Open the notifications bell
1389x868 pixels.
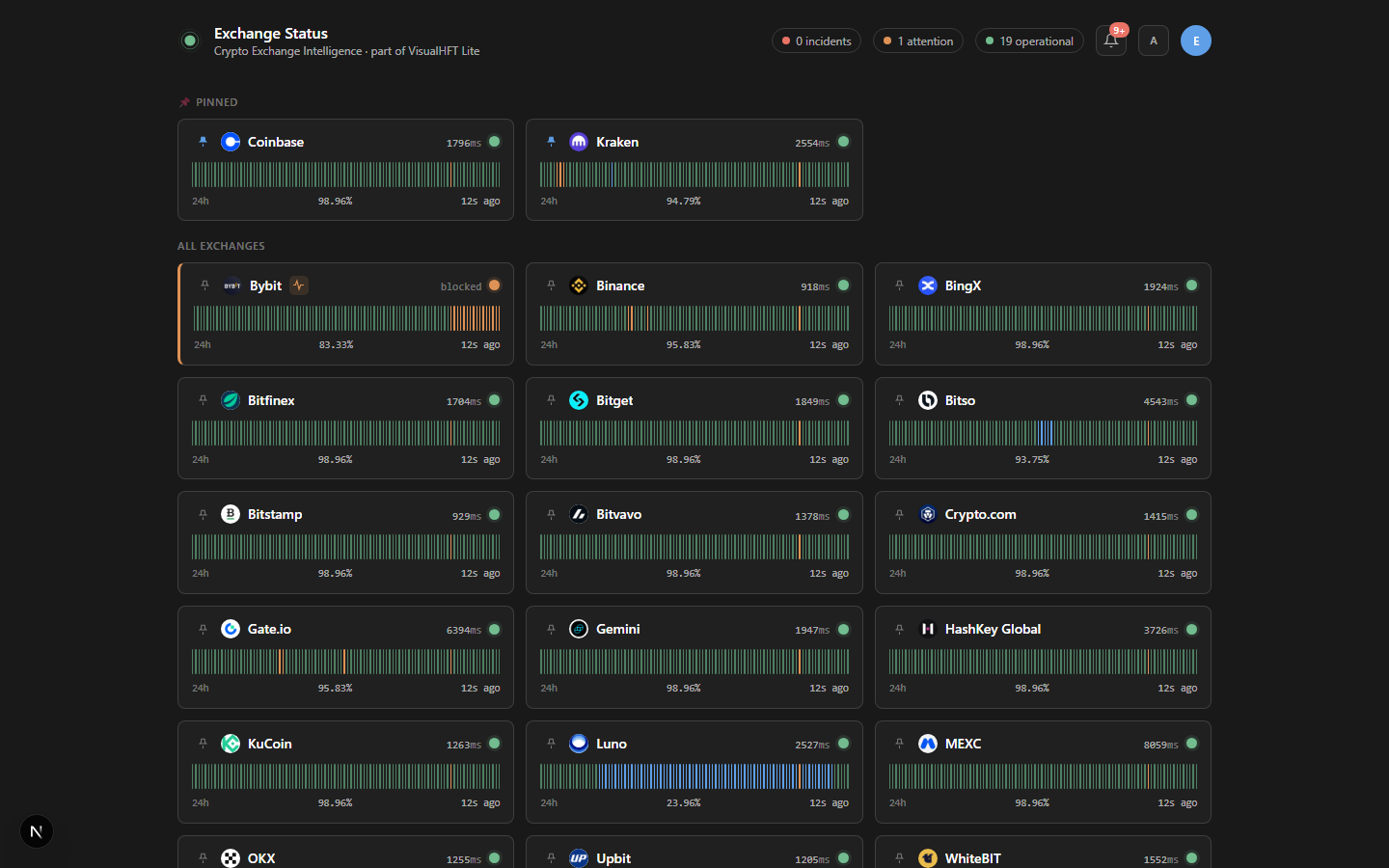point(1111,41)
